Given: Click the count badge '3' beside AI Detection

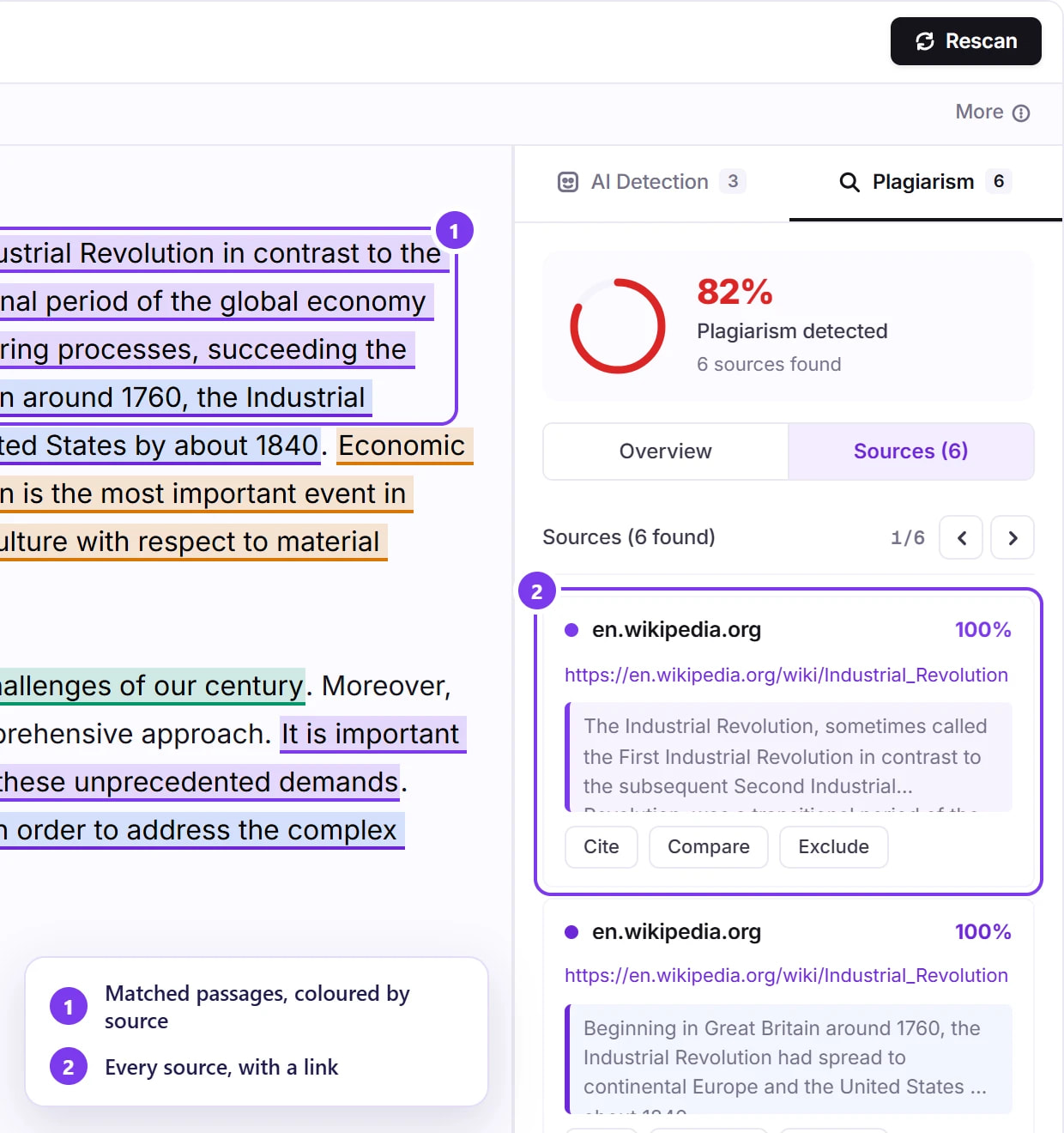Looking at the screenshot, I should (733, 181).
